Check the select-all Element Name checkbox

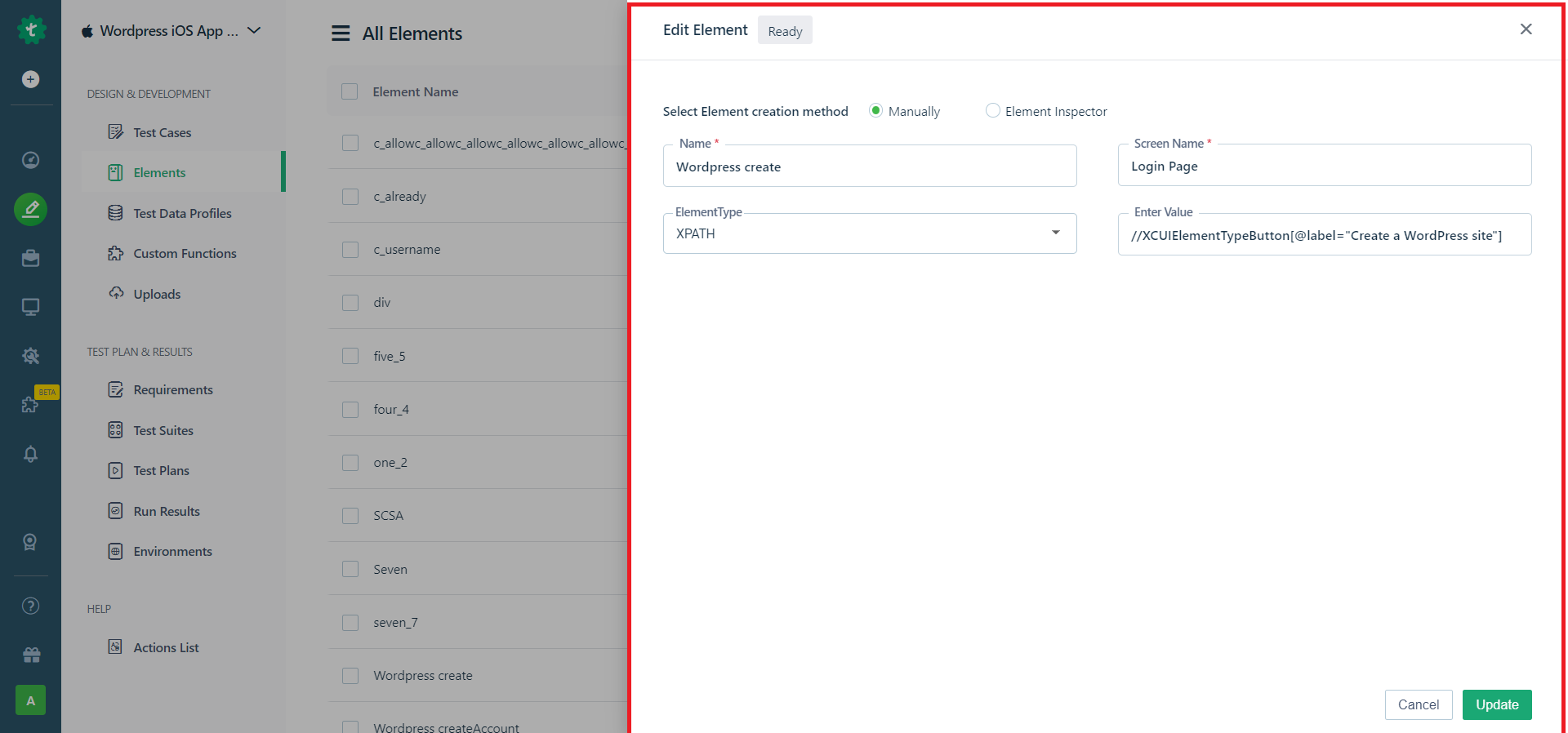tap(350, 91)
